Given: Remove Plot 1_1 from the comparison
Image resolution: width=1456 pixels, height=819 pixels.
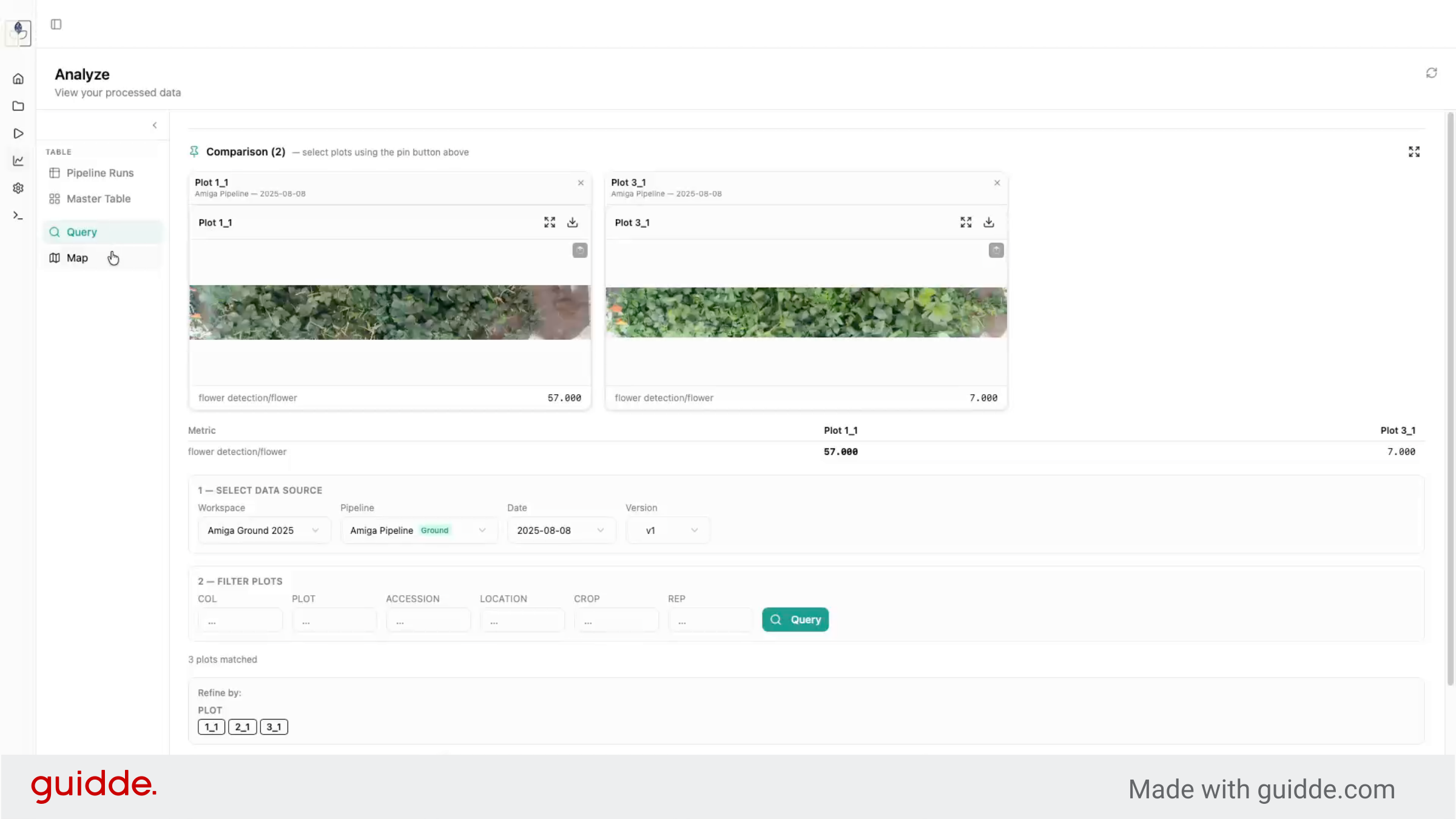Looking at the screenshot, I should coord(581,183).
